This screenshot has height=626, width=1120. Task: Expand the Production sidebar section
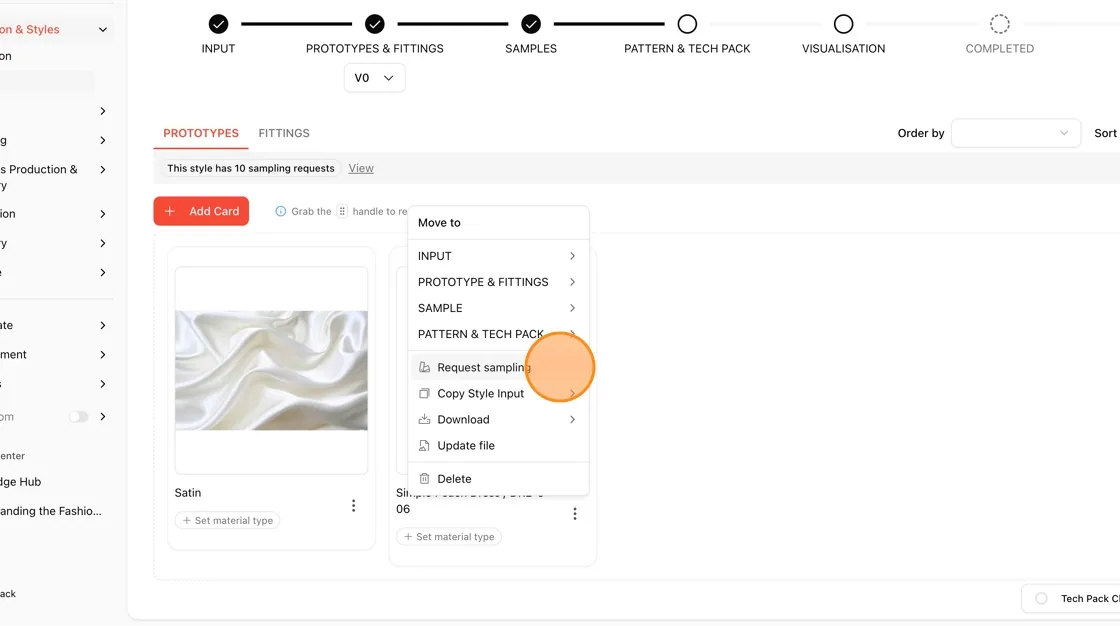103,169
